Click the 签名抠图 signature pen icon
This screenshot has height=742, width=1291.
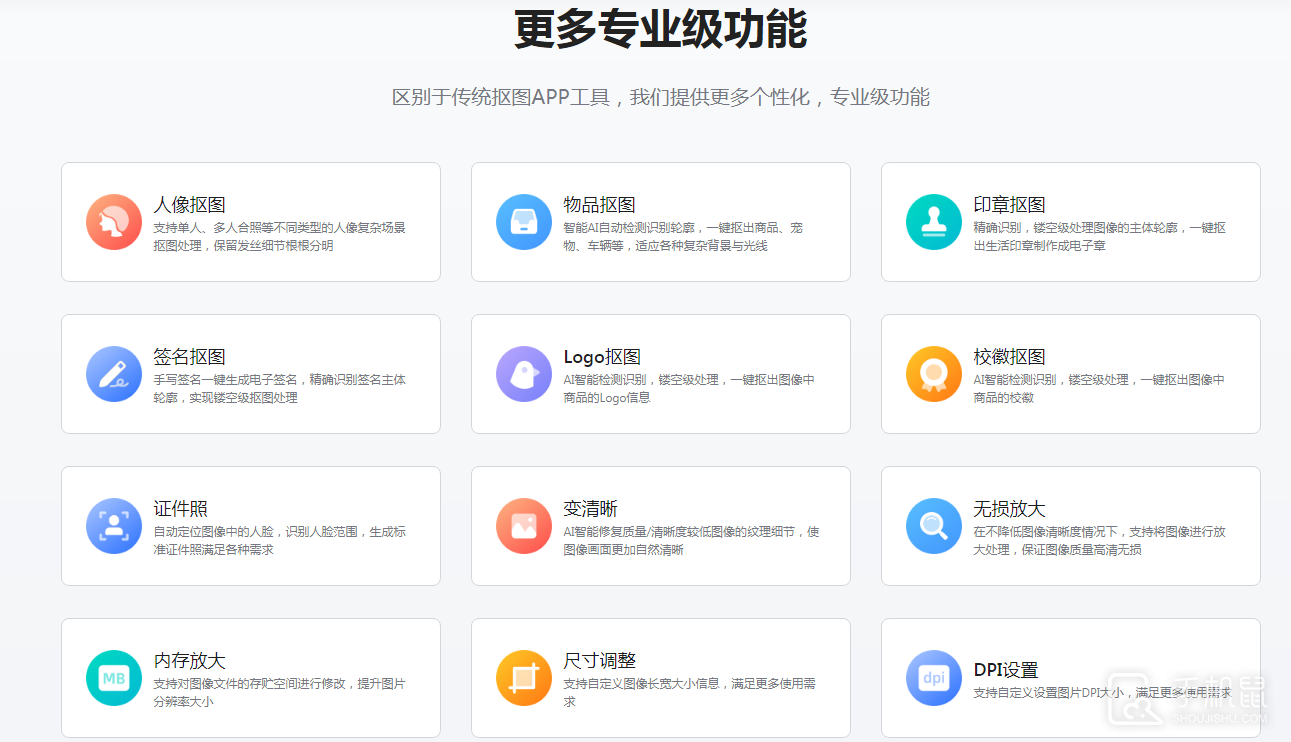pyautogui.click(x=113, y=374)
